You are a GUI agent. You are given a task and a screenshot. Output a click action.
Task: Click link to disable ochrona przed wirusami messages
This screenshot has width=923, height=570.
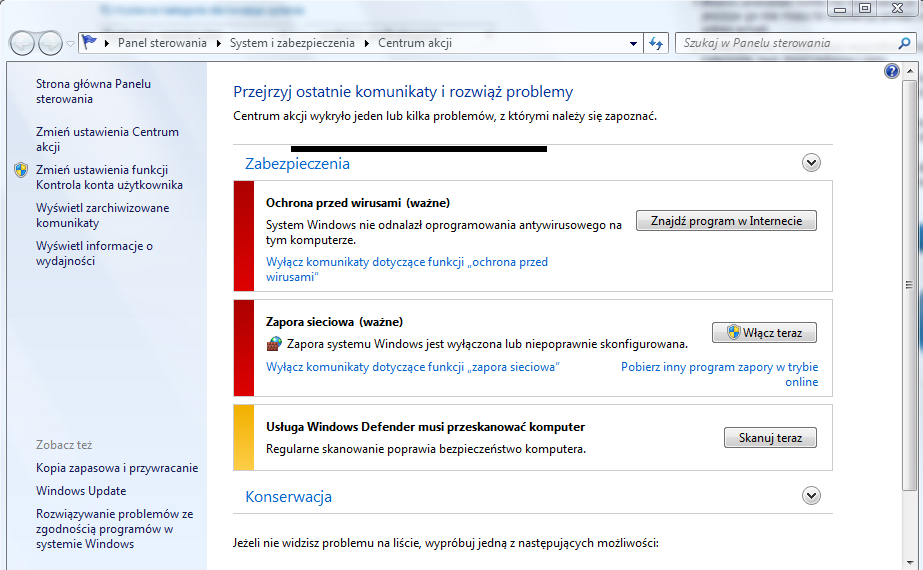[407, 269]
